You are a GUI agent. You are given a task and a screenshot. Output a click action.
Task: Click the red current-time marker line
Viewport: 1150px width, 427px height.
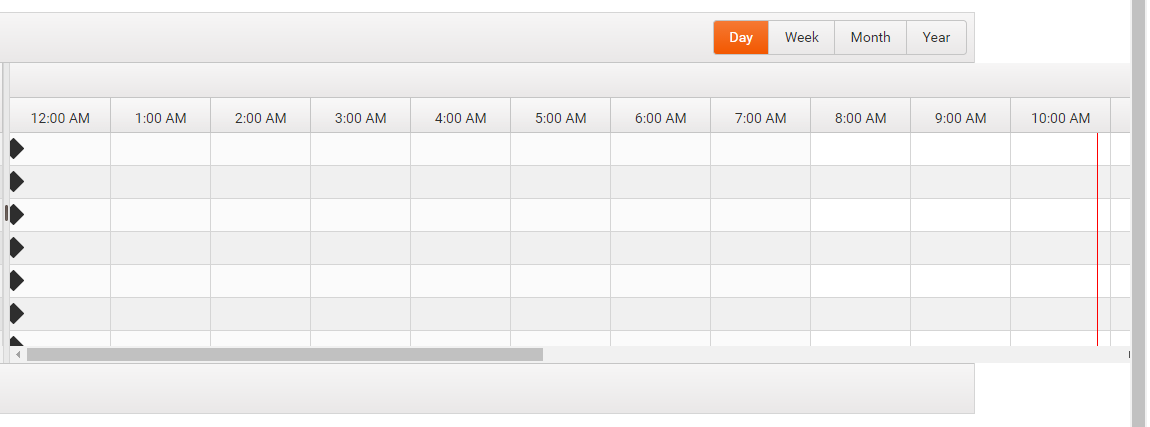(x=1097, y=239)
